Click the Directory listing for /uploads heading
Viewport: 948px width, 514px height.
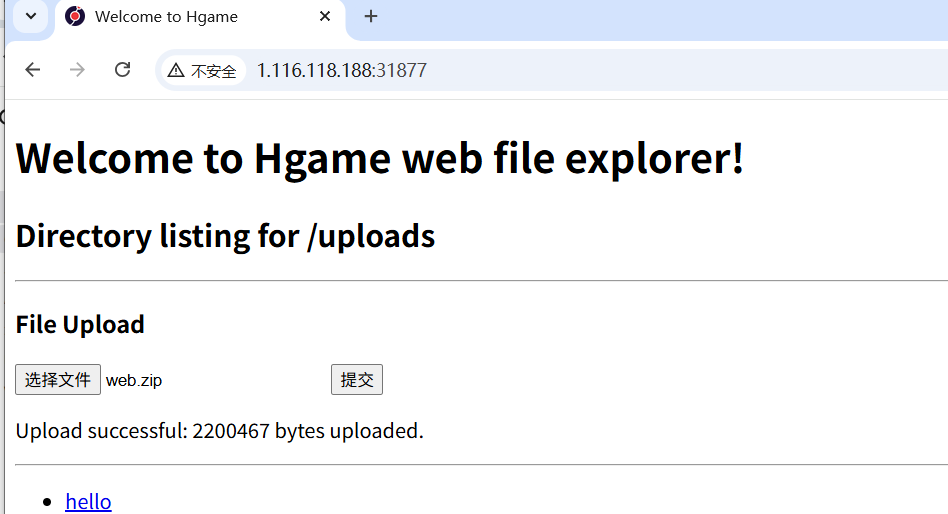(225, 236)
